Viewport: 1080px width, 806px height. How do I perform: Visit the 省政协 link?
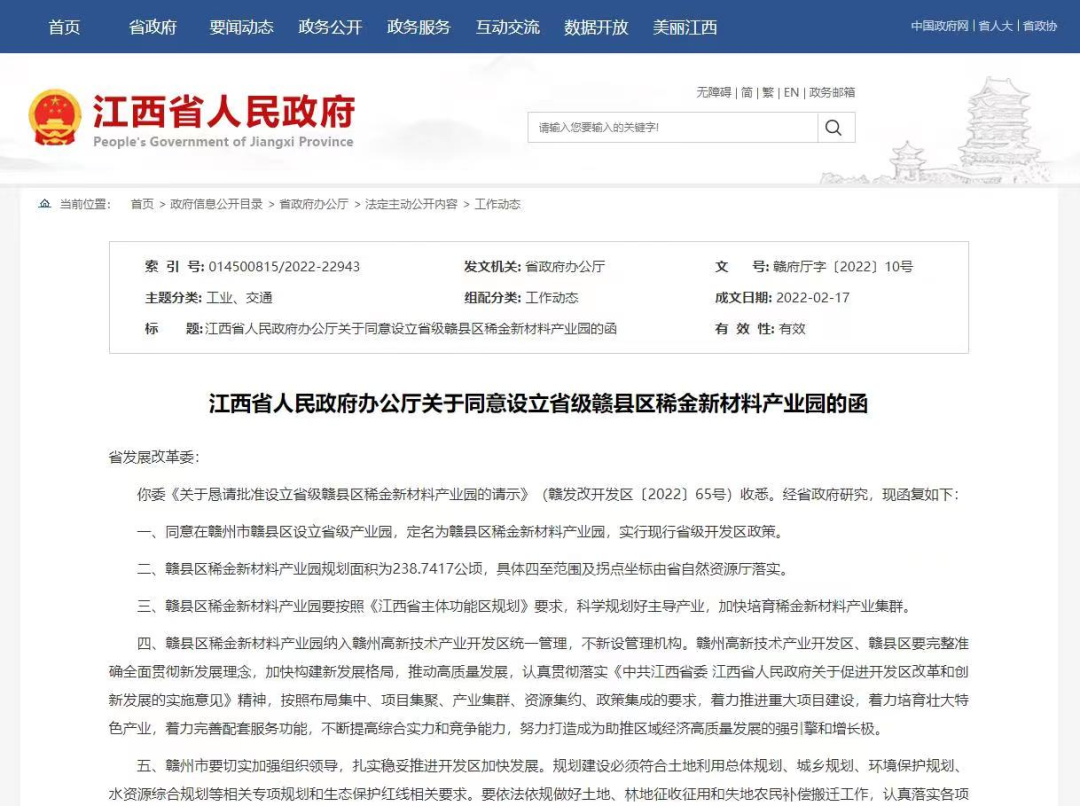(x=1040, y=26)
